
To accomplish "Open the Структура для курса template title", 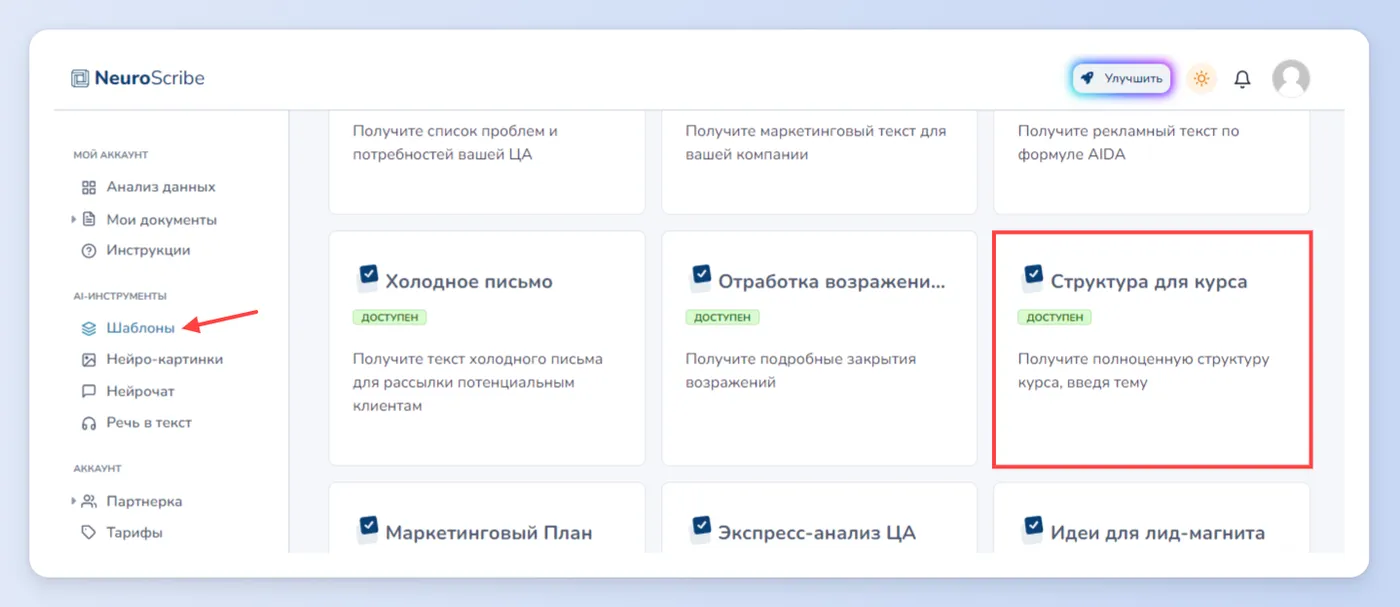I will point(1149,282).
